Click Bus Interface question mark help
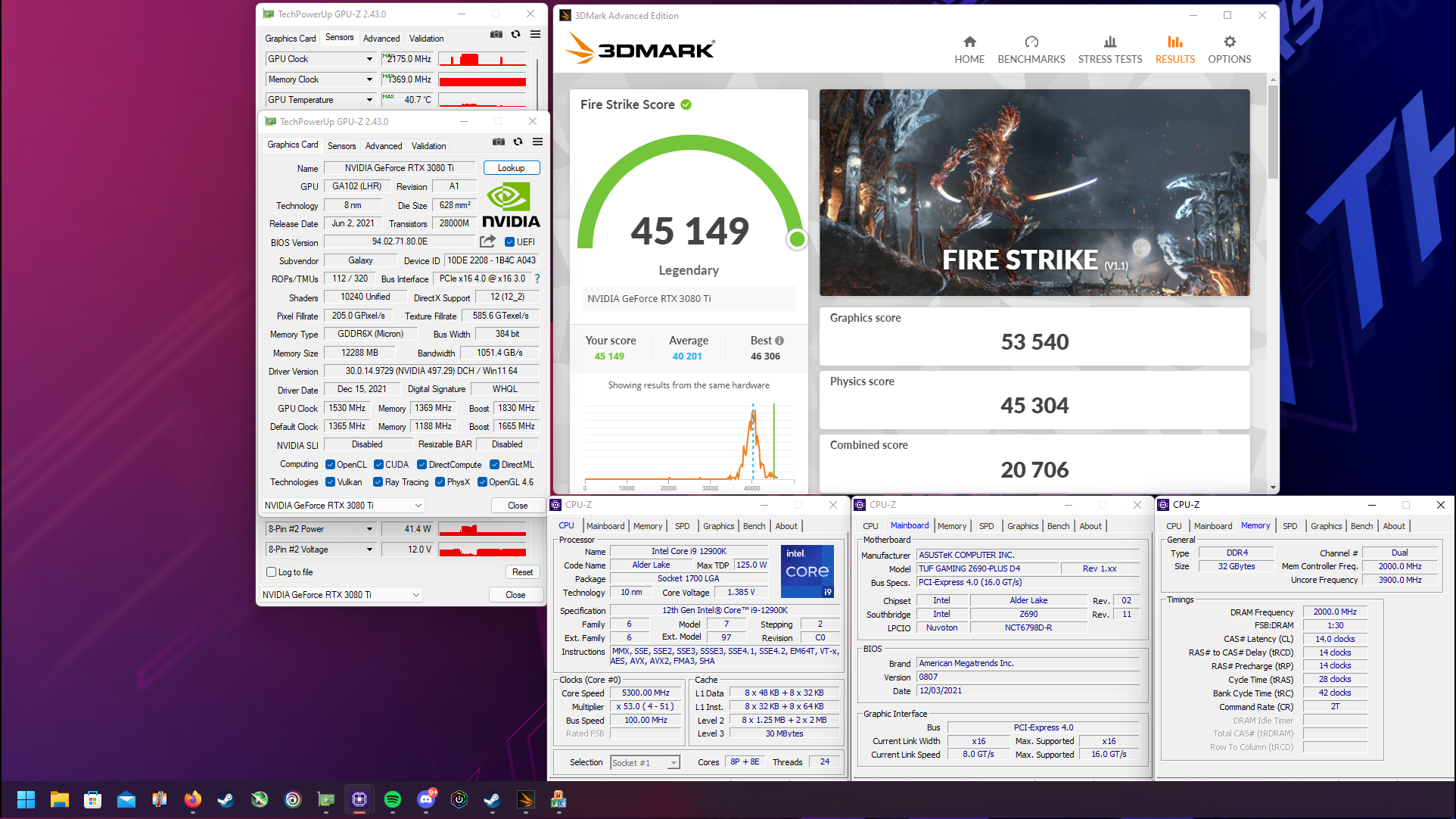 (537, 279)
